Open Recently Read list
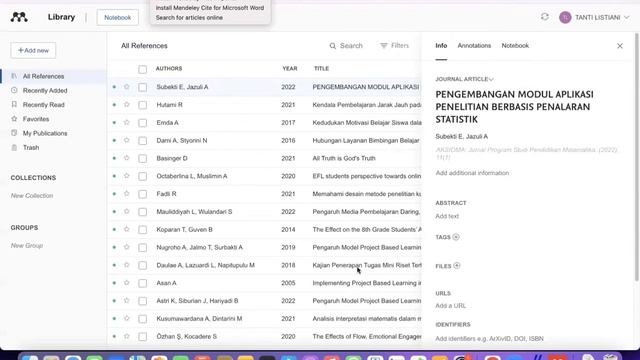The image size is (640, 360). tap(44, 105)
